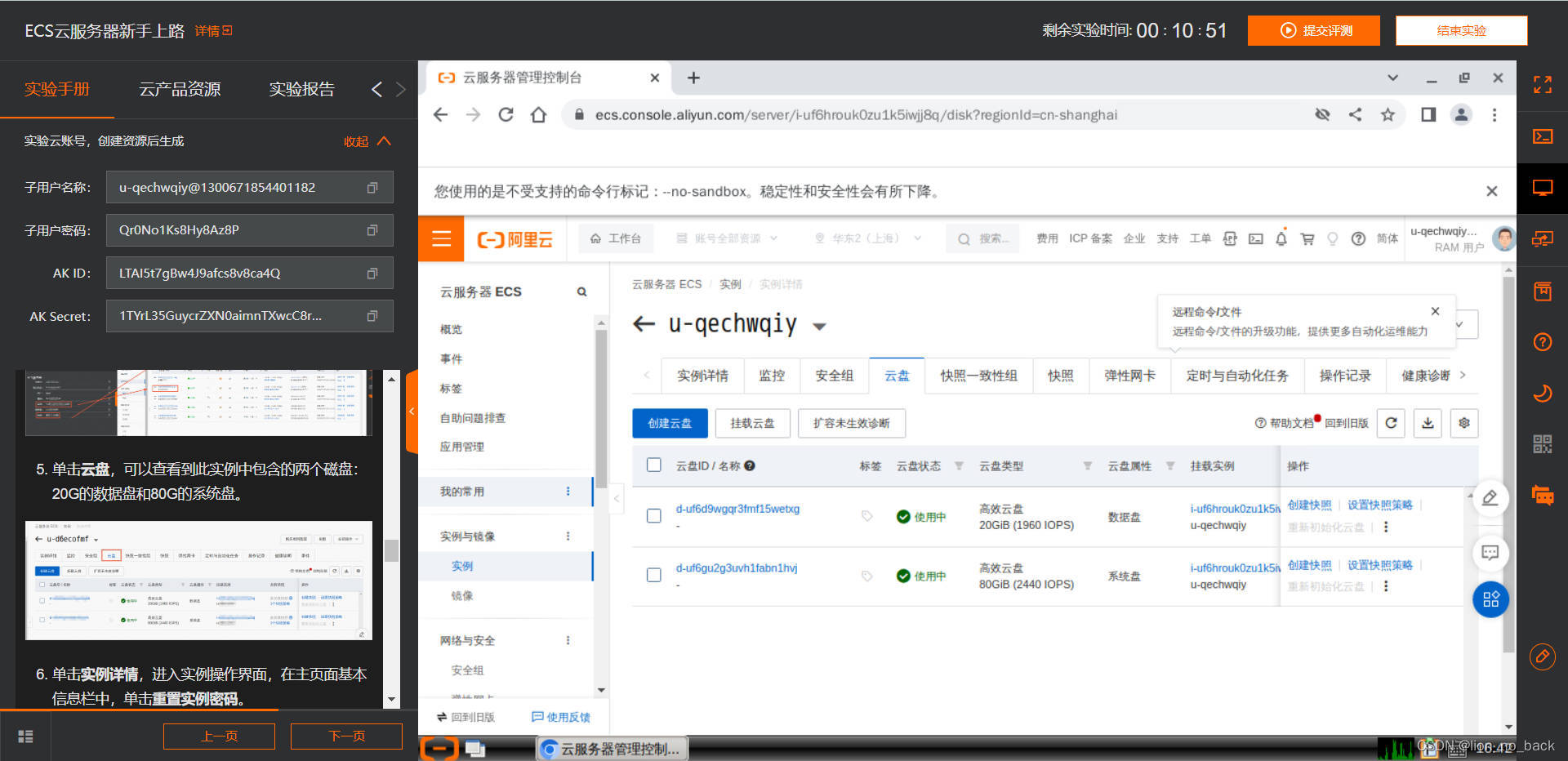Click 创建快照 for the 20GiB data disk
The width and height of the screenshot is (1568, 761).
(1309, 505)
